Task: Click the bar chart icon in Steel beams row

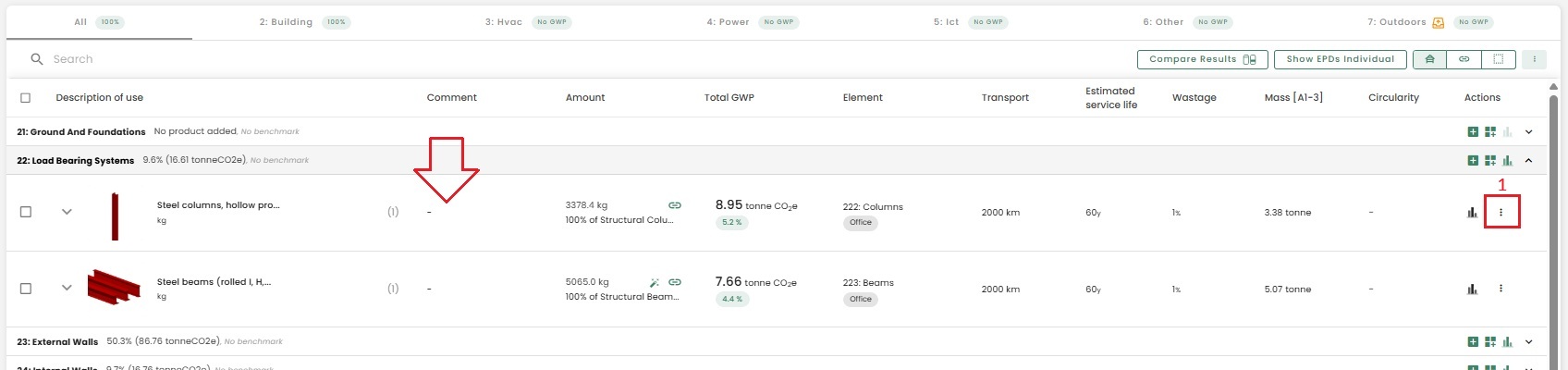Action: [1472, 290]
